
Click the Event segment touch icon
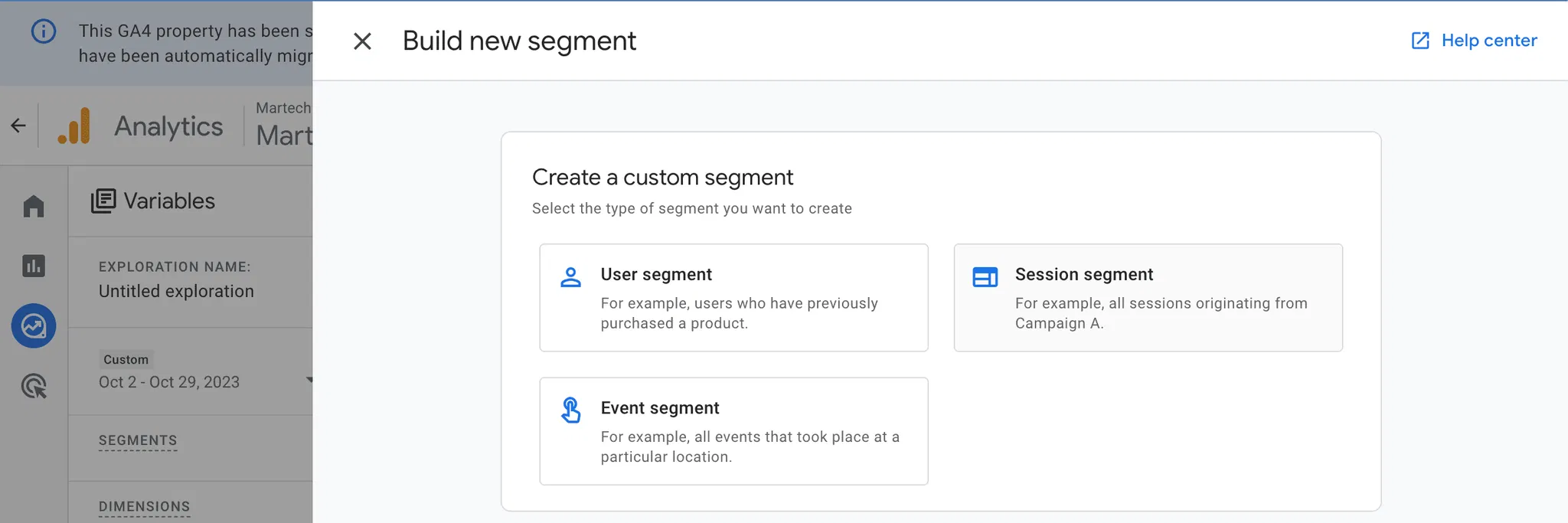point(570,410)
